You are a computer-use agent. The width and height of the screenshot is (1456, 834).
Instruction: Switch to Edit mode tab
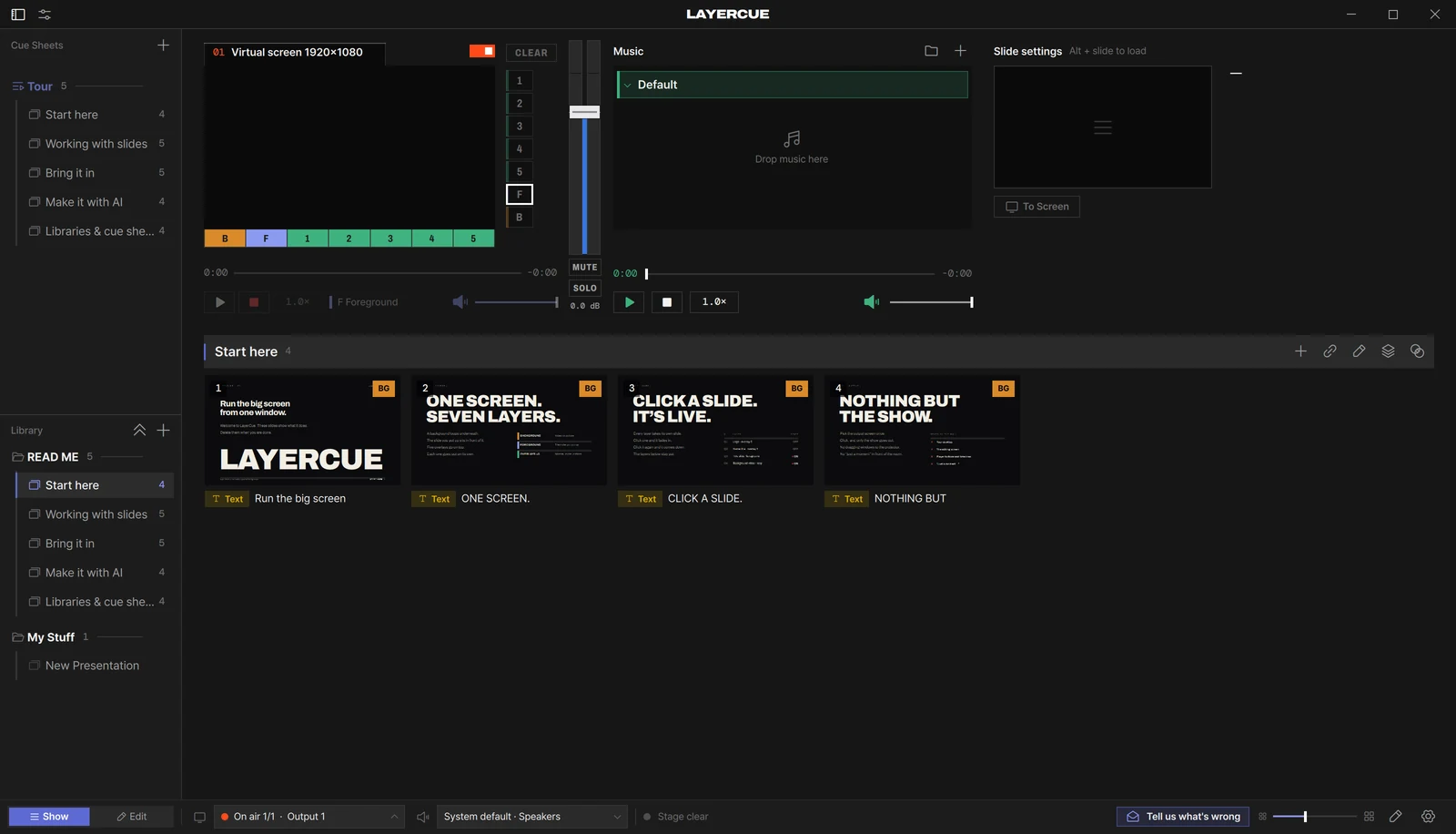[132, 817]
